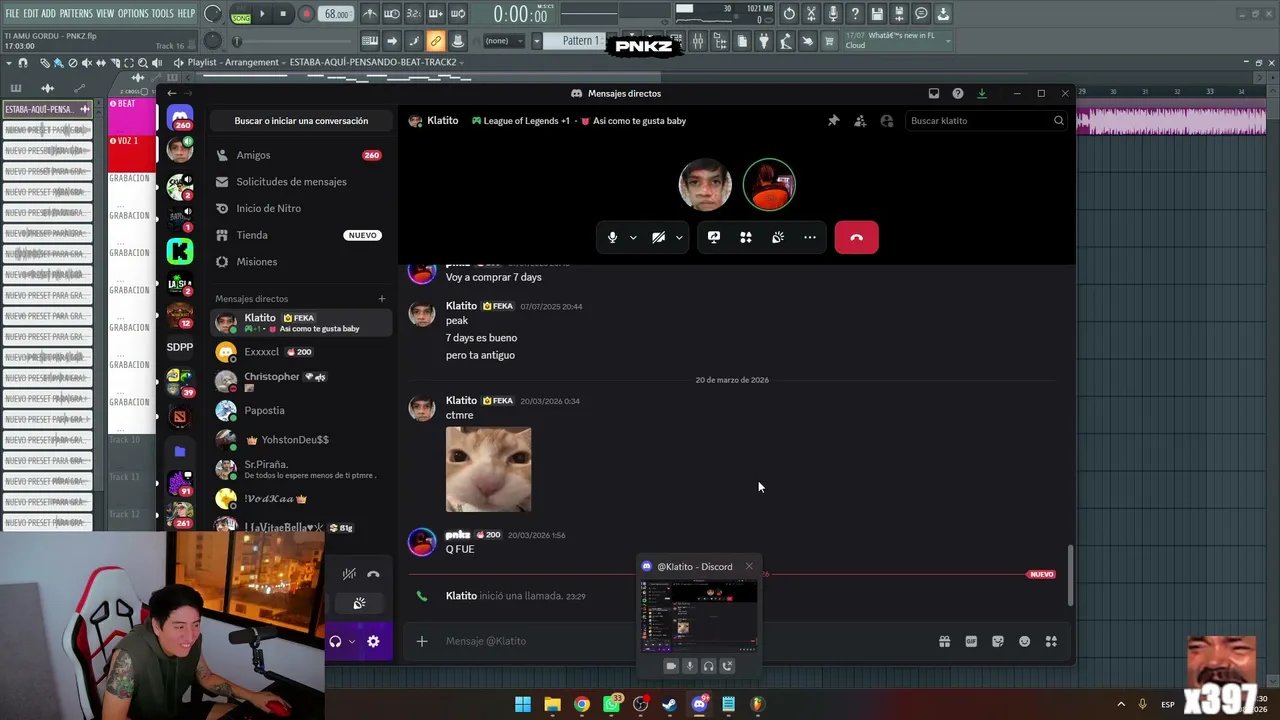
Task: Send a gift with the gift icon
Action: pyautogui.click(x=944, y=641)
